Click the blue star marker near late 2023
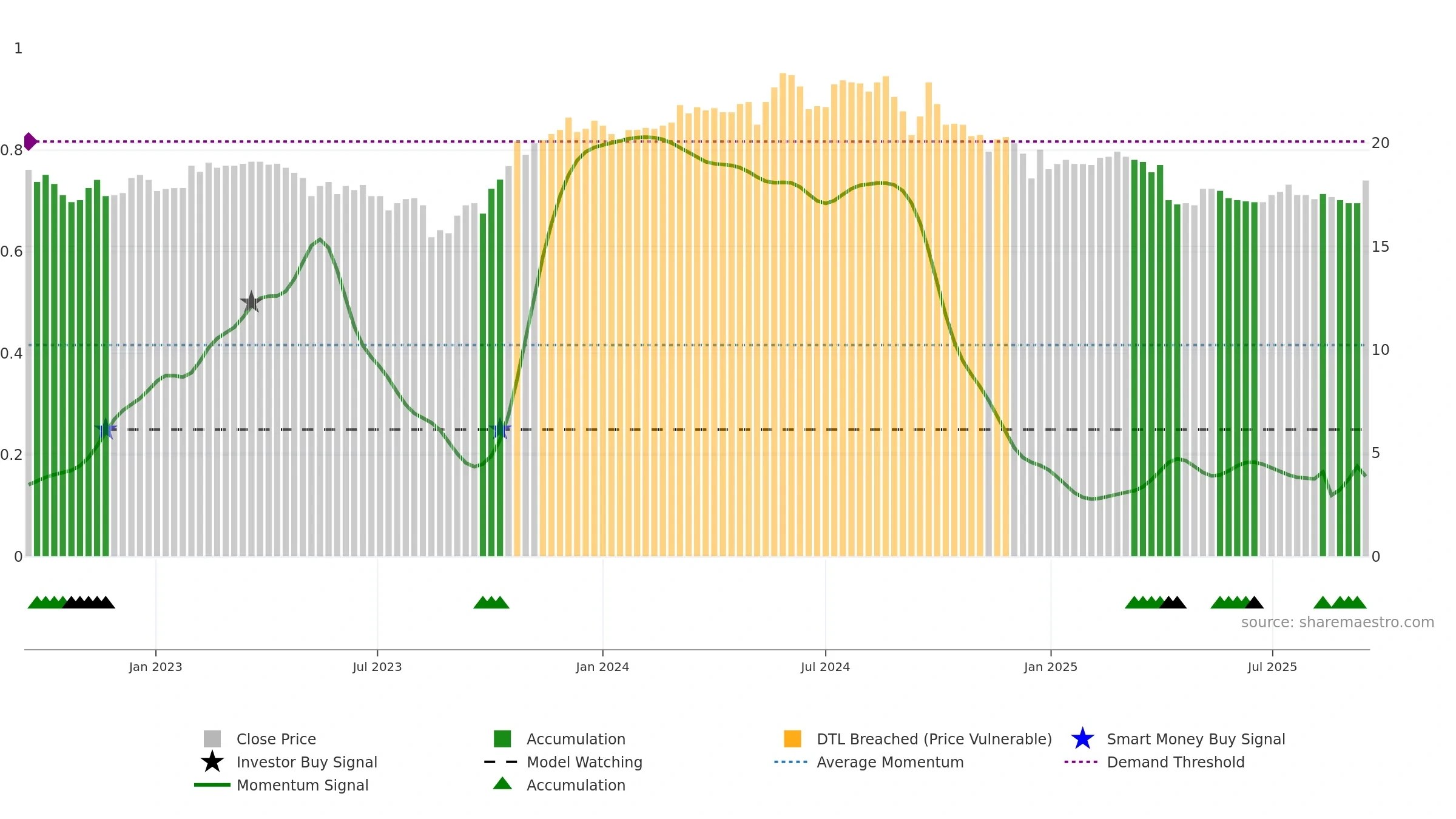The height and width of the screenshot is (819, 1456). point(500,429)
